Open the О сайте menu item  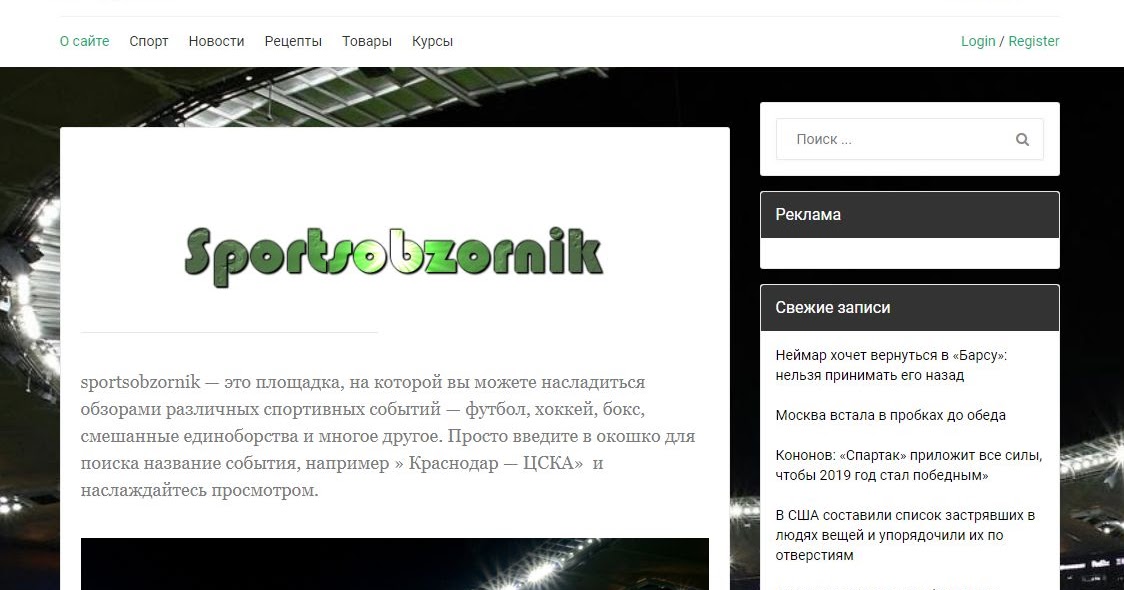click(85, 41)
